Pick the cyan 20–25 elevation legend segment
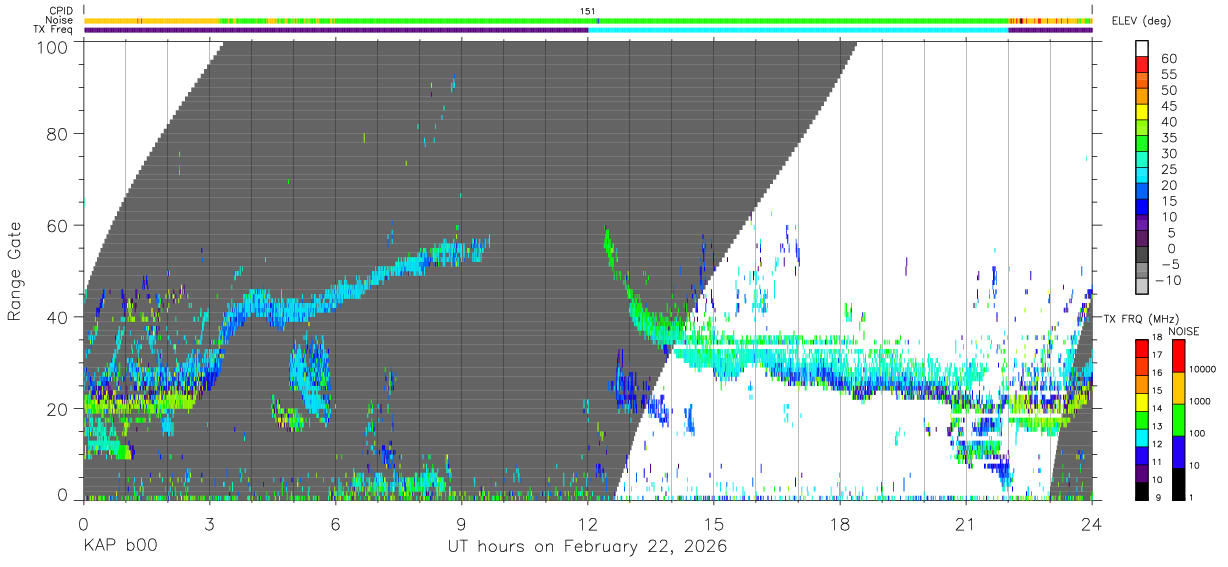 [x=1142, y=177]
